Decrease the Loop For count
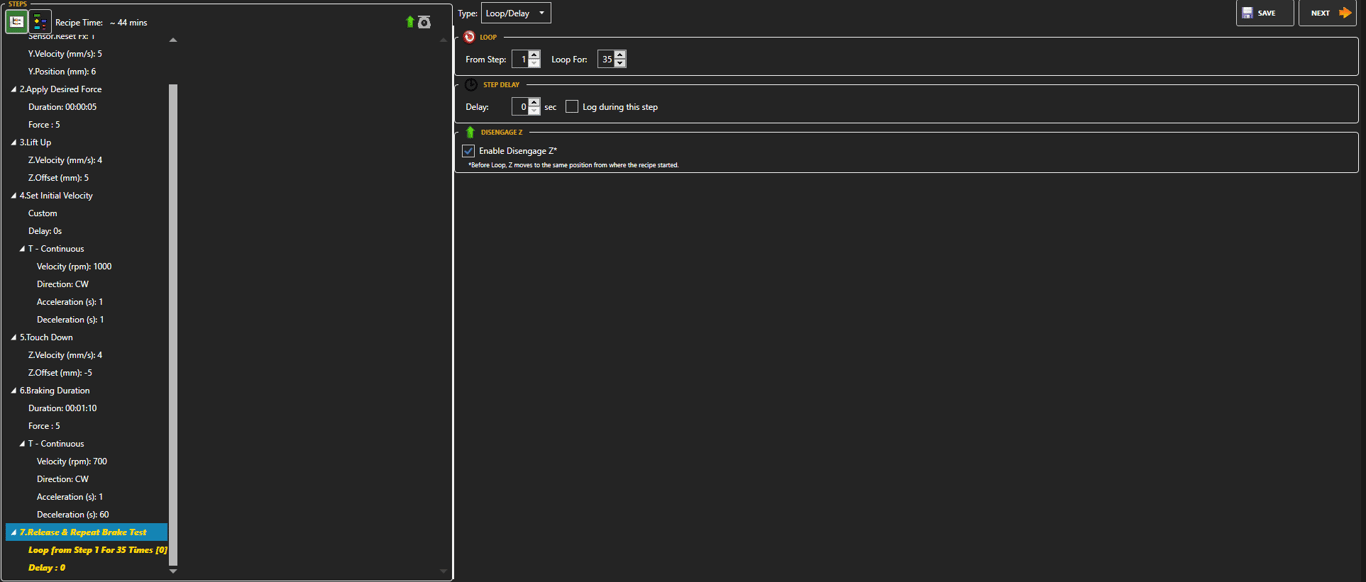Viewport: 1366px width, 582px height. click(620, 64)
